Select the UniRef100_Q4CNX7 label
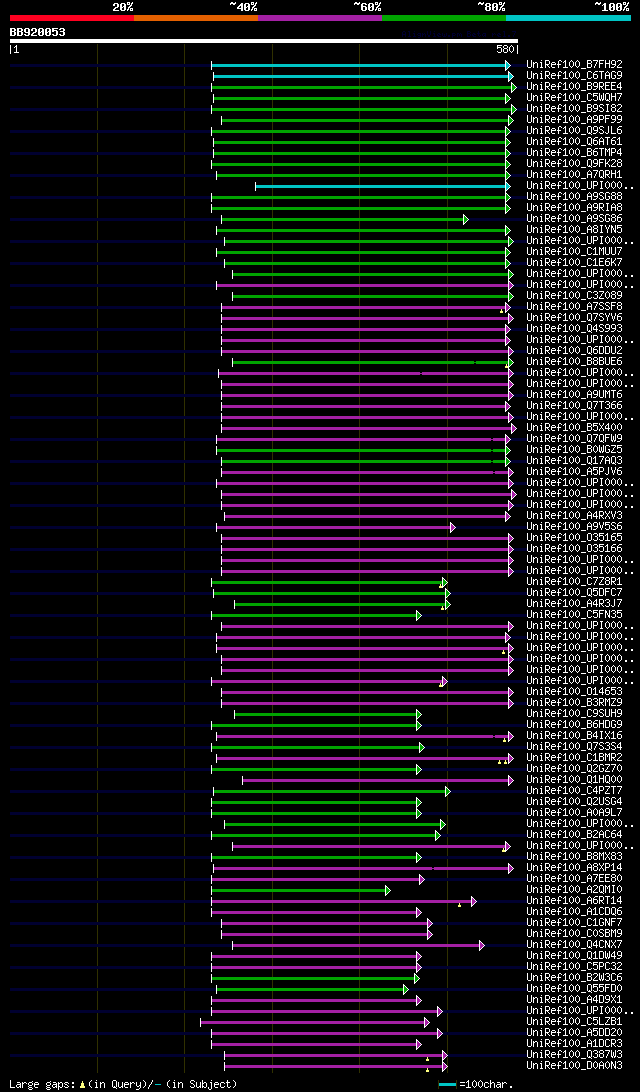 coord(575,944)
